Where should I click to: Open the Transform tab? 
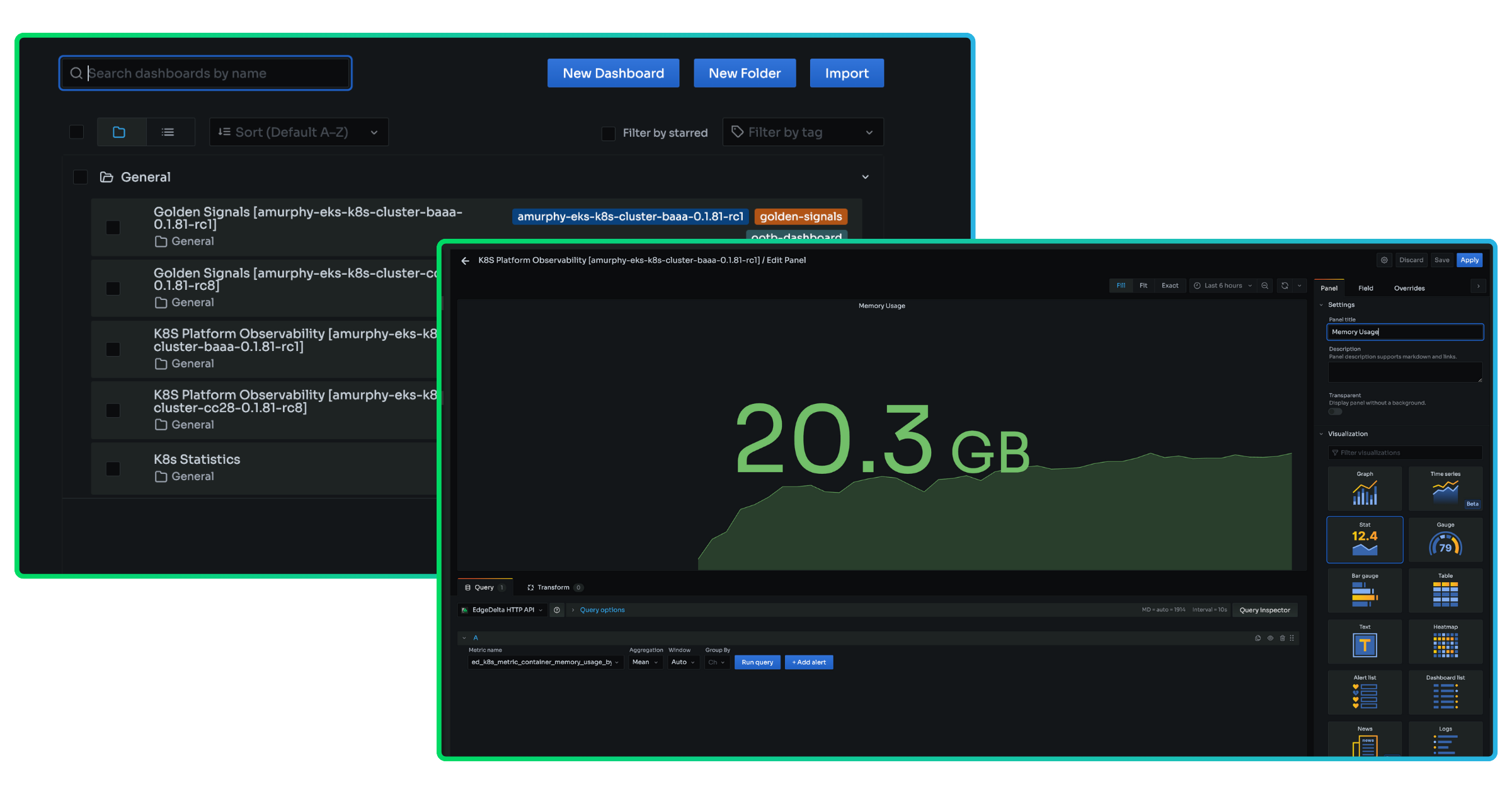[553, 588]
